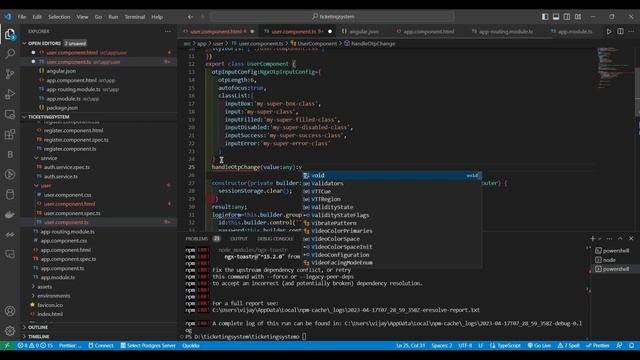Select the void autocomplete suggestion

(392, 176)
